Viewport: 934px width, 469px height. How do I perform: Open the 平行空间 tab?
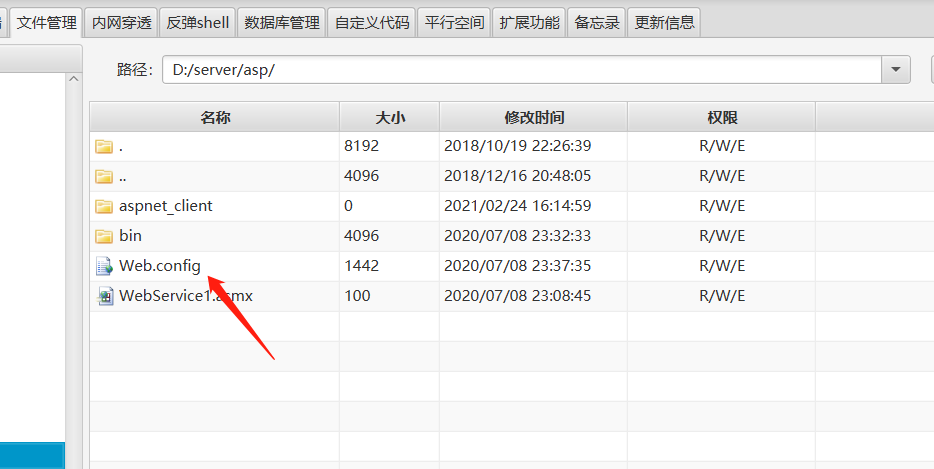pos(454,23)
